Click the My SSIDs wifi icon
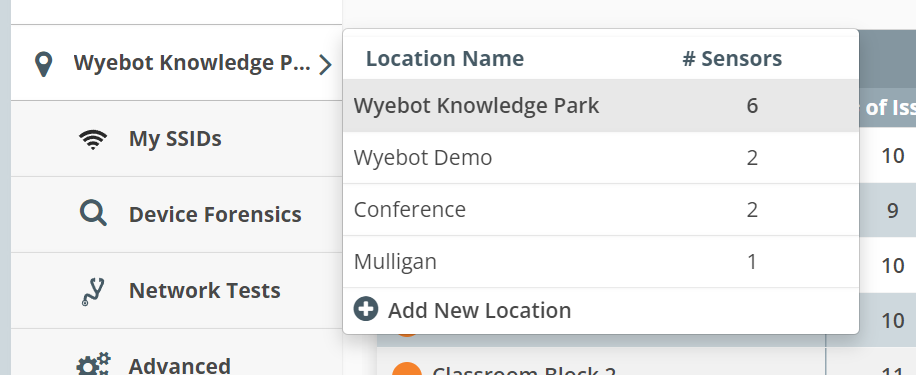This screenshot has height=375, width=916. pos(93,139)
